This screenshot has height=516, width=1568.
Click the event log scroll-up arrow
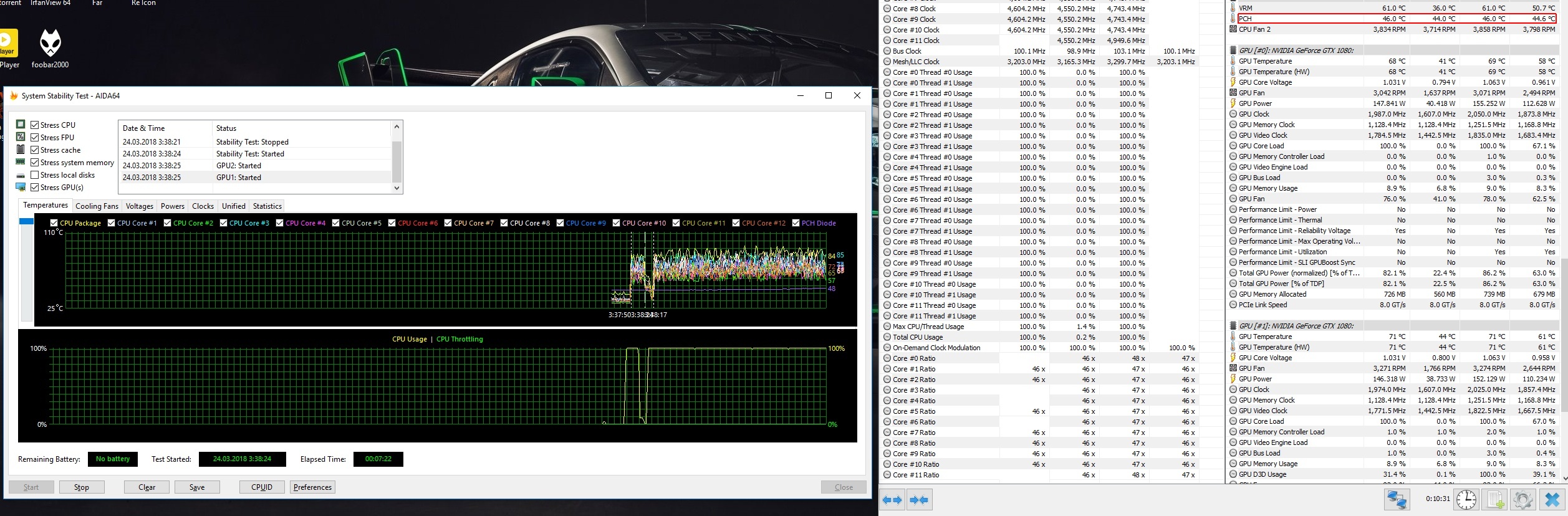point(397,127)
